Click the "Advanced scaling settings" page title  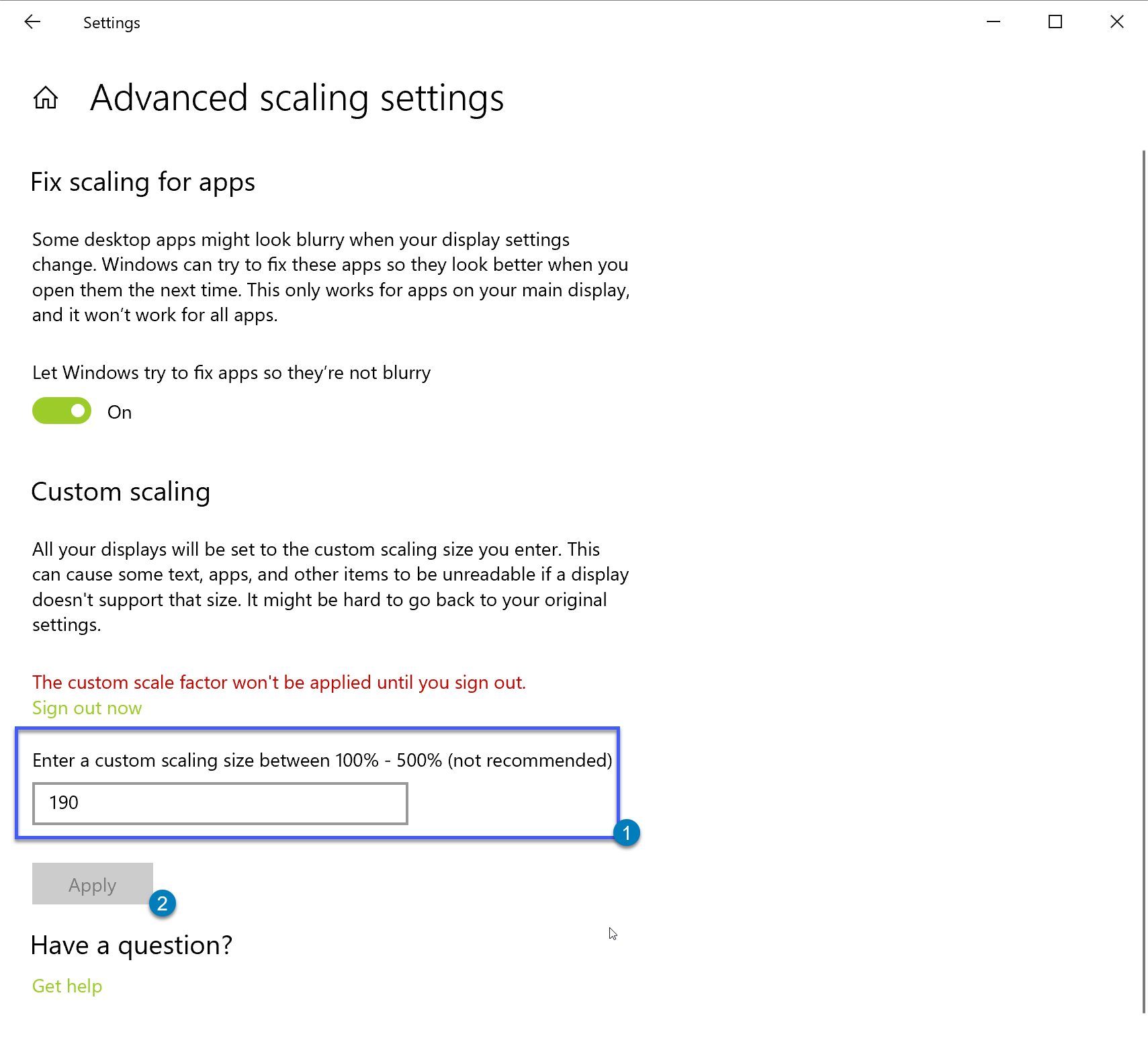click(x=297, y=98)
